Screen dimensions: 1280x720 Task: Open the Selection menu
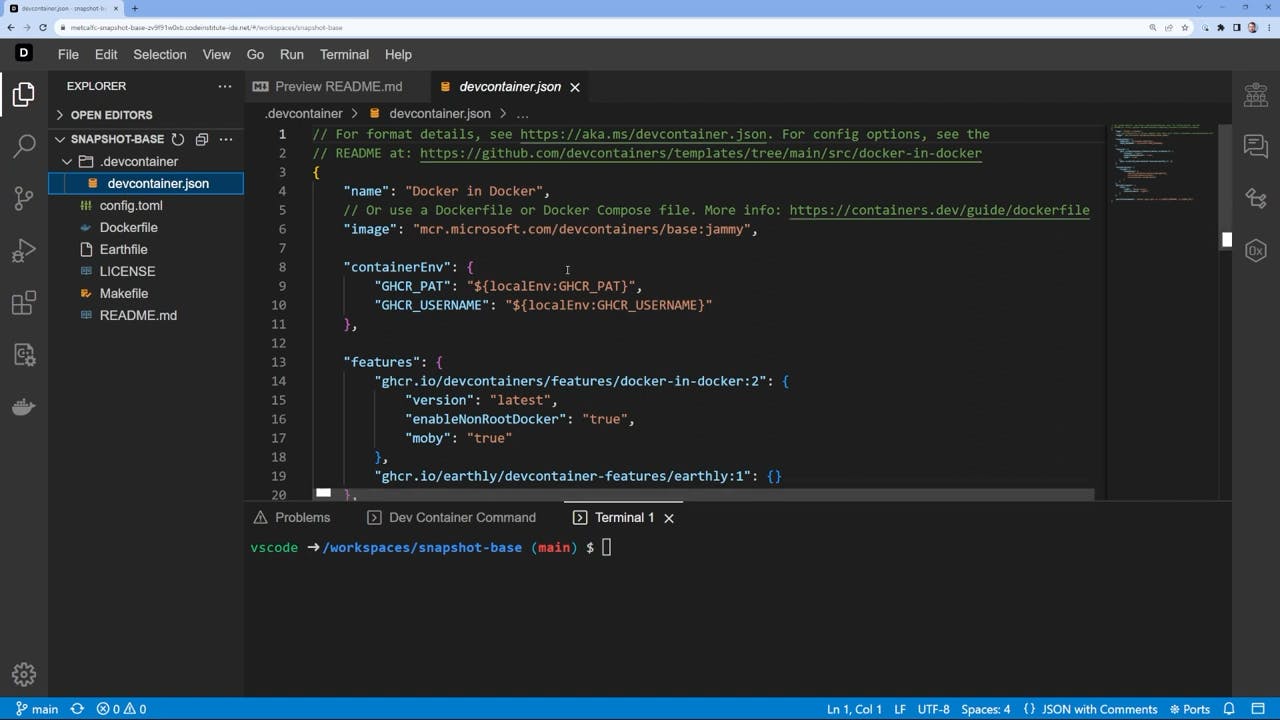[x=160, y=54]
